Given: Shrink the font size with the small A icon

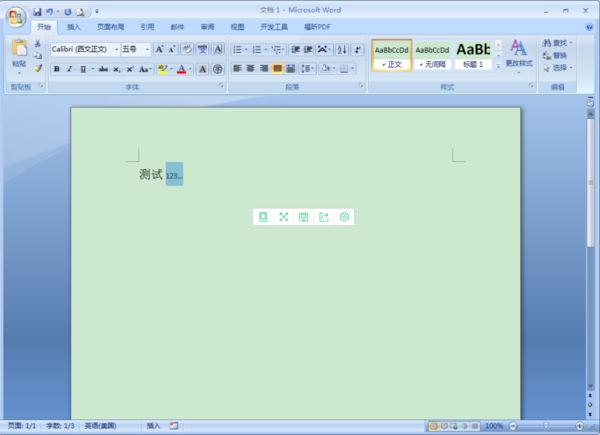Looking at the screenshot, I should coord(172,49).
